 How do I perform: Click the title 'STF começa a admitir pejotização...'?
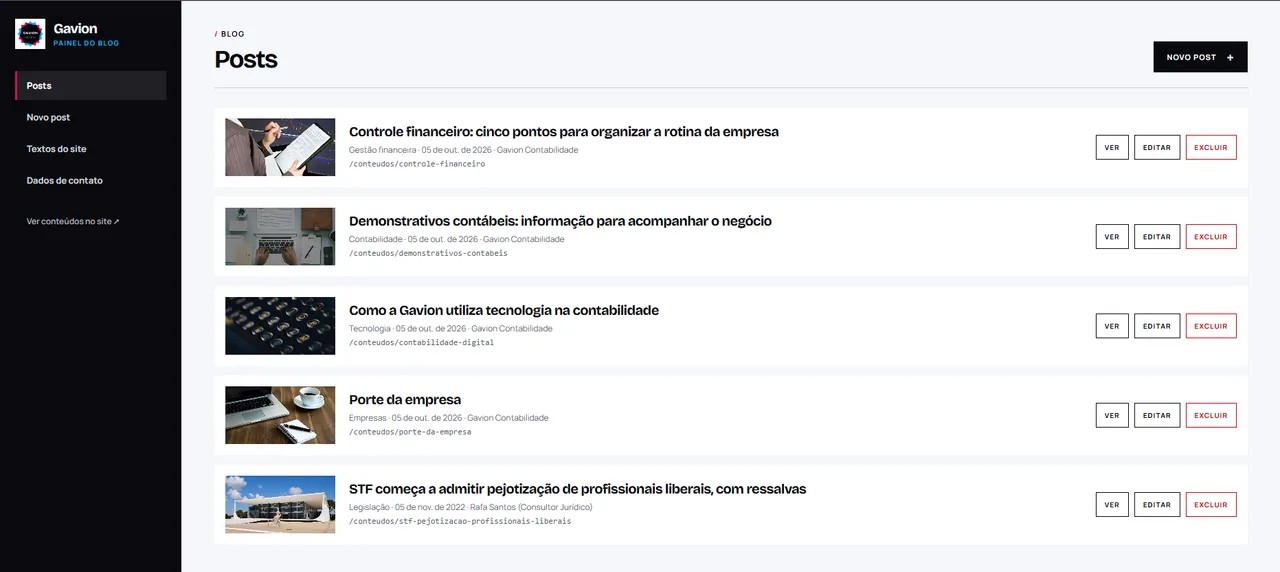577,489
